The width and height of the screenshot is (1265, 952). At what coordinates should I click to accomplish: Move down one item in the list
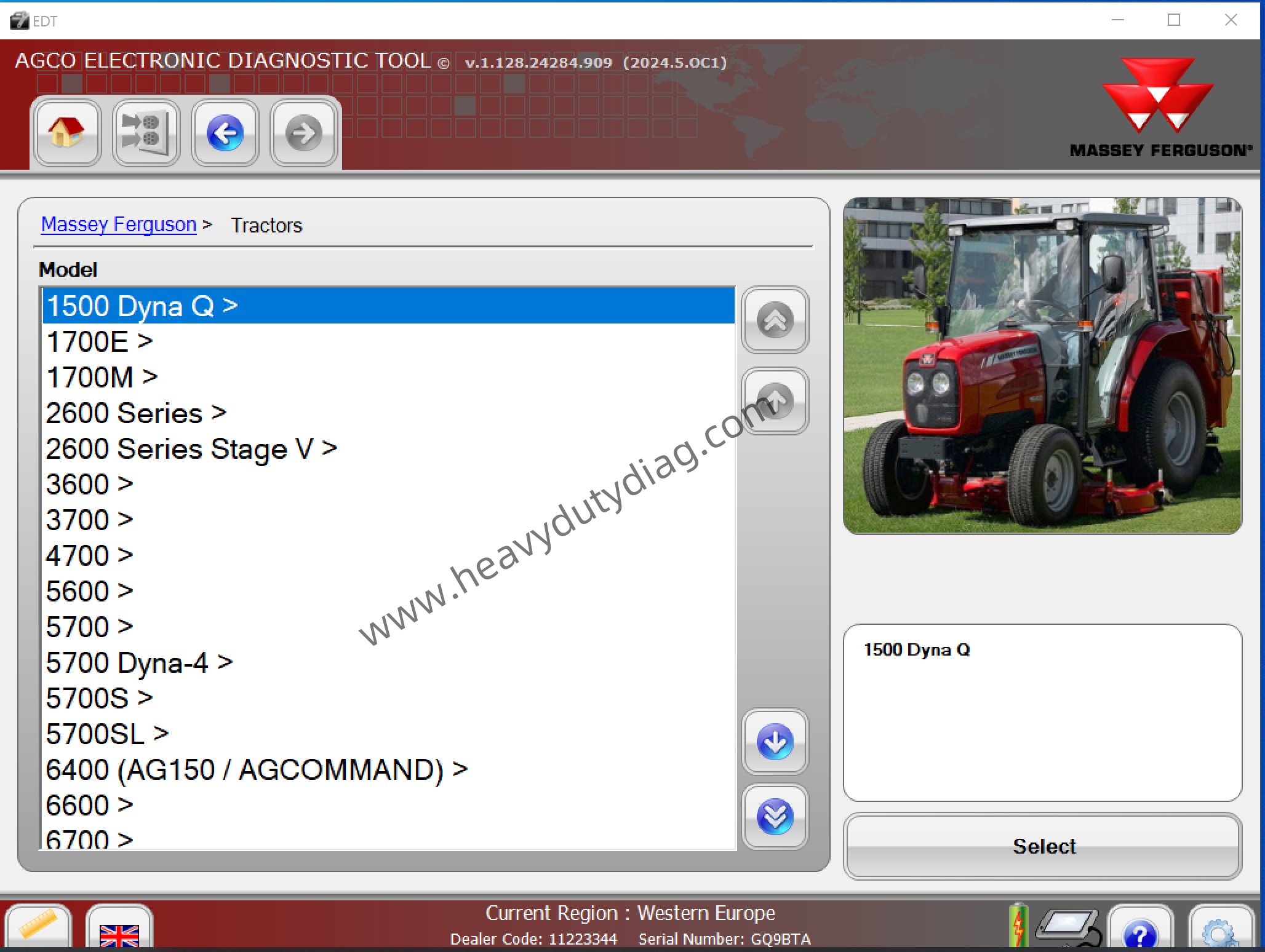point(775,742)
